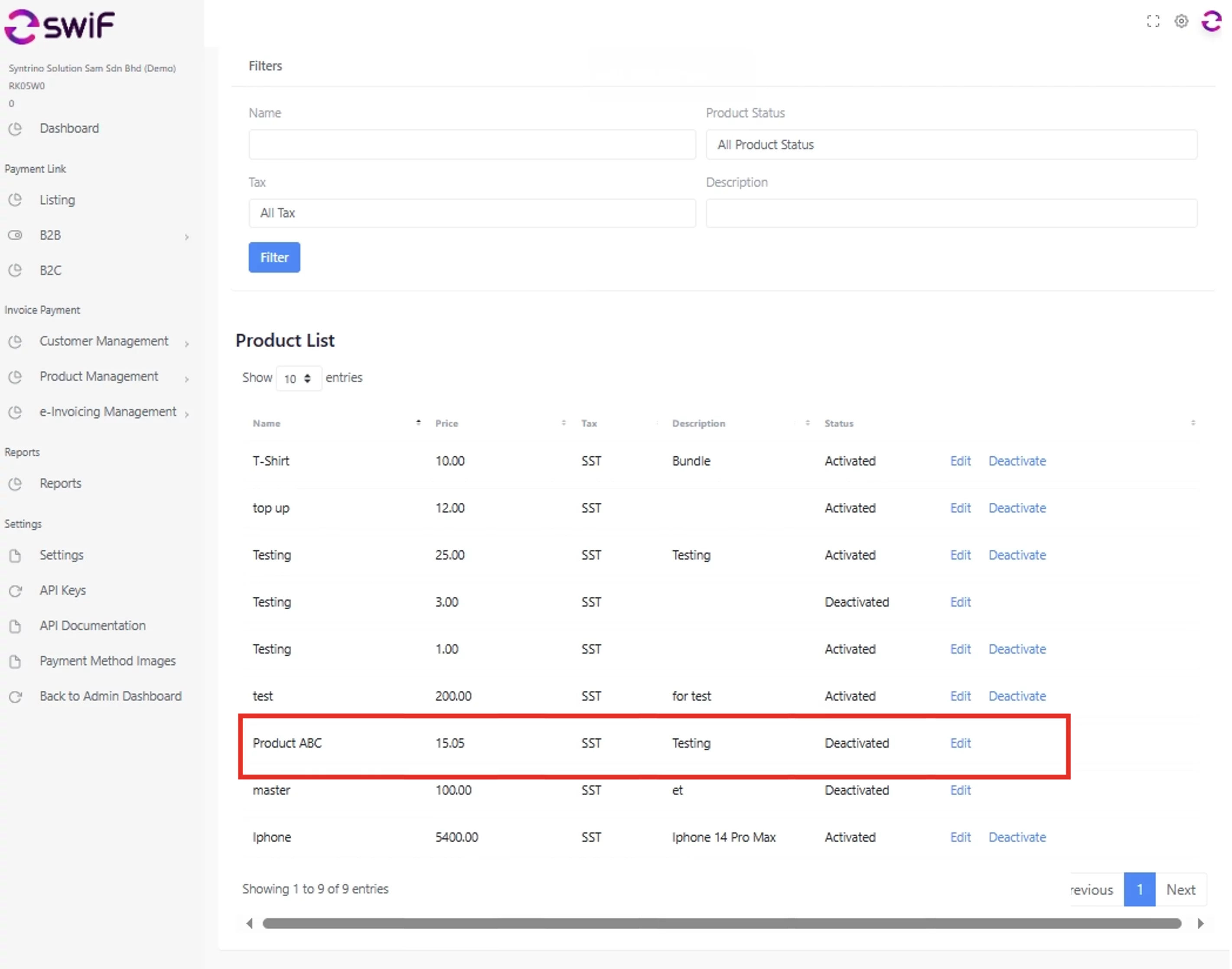Click scrollbar left arrow
Screen dimensions: 1232x969
(x=249, y=923)
